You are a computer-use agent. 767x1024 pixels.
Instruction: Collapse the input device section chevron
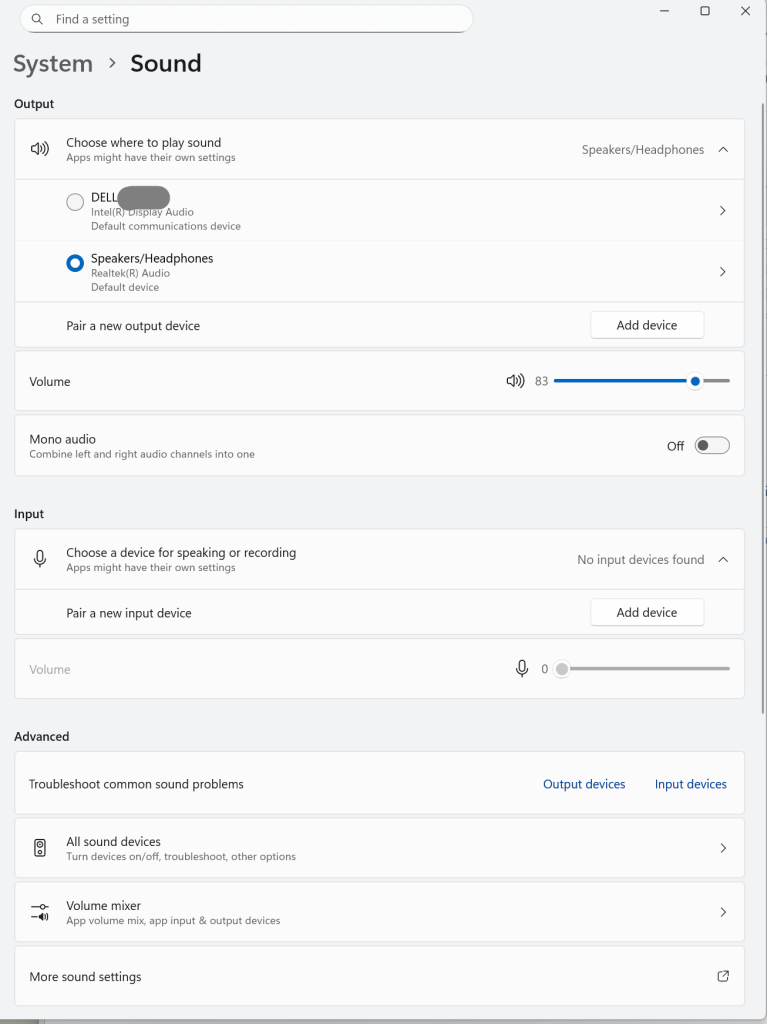[723, 559]
